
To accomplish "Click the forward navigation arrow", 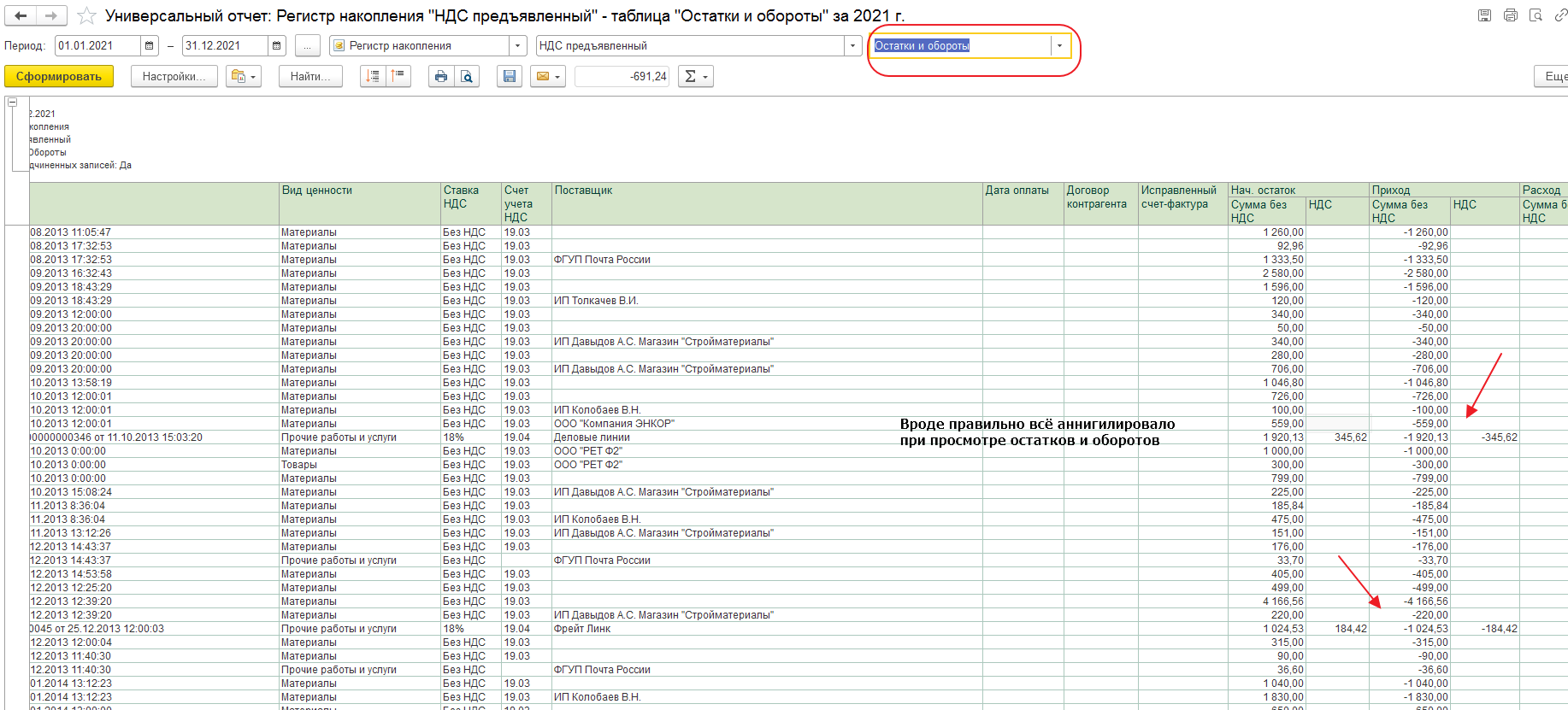I will (x=51, y=15).
